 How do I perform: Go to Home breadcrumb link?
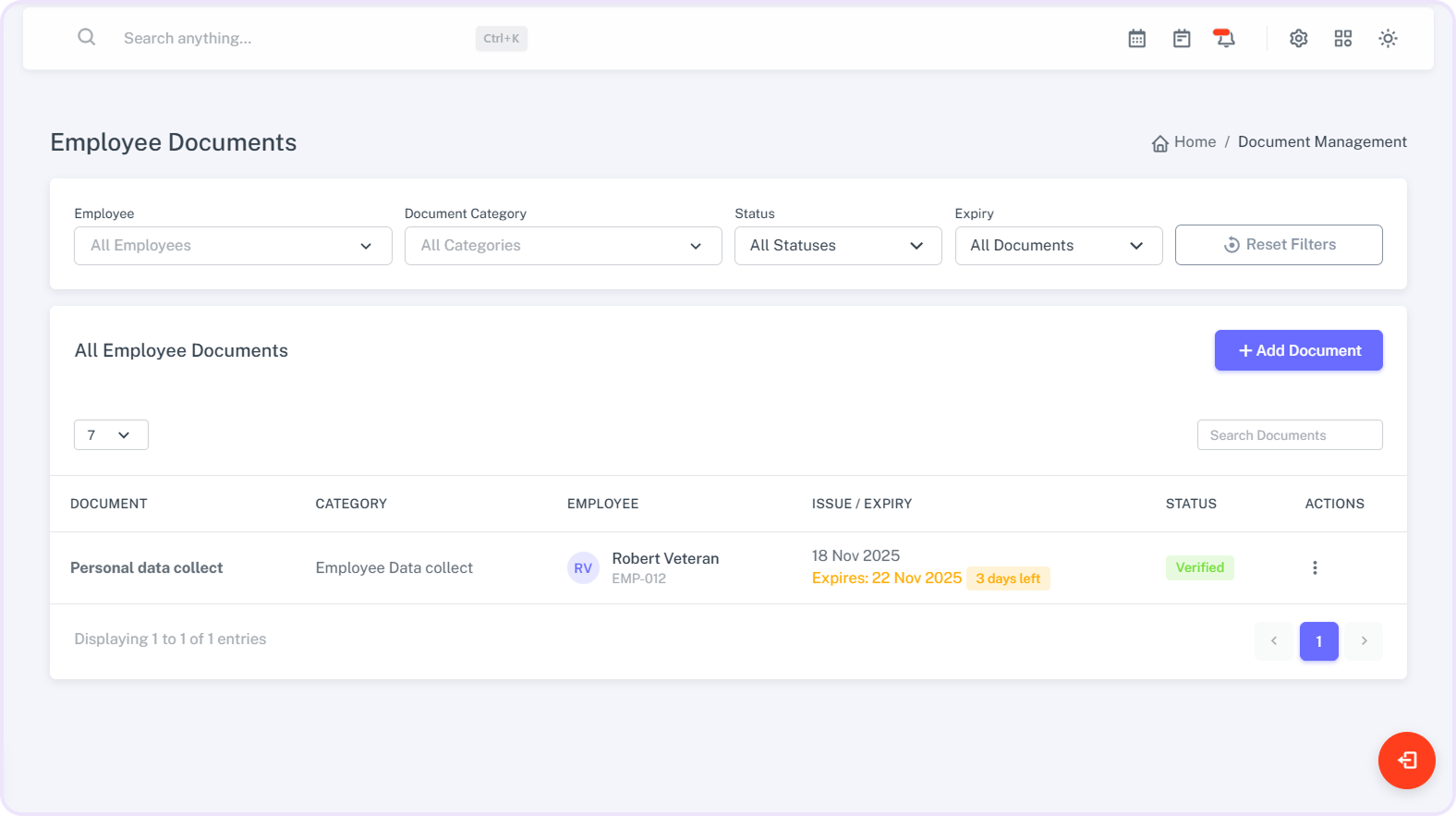tap(1194, 142)
